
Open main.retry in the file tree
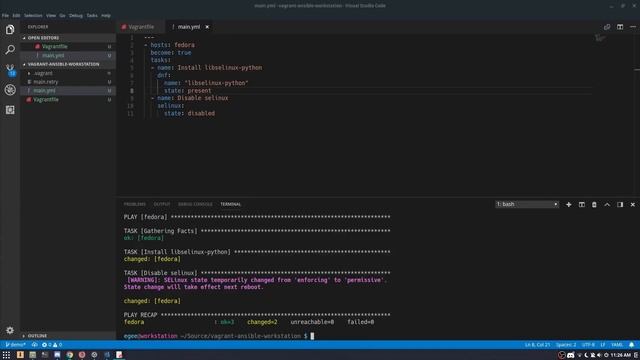tap(68, 82)
